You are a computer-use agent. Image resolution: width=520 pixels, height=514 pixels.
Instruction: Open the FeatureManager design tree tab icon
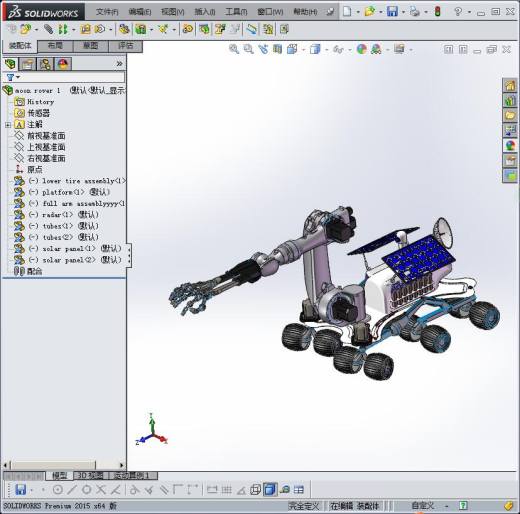click(10, 64)
